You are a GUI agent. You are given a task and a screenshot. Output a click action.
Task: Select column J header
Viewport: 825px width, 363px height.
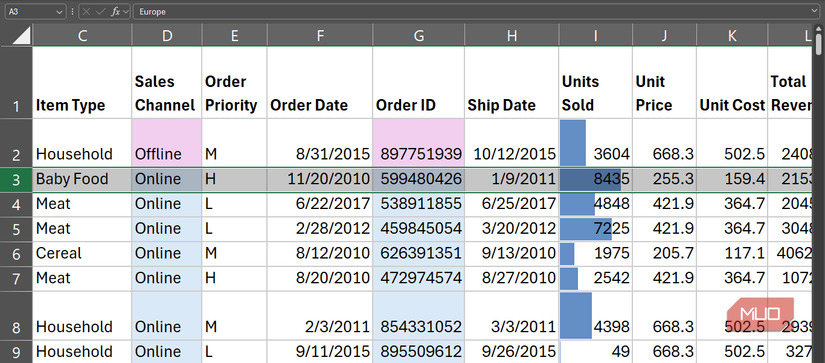click(x=665, y=35)
